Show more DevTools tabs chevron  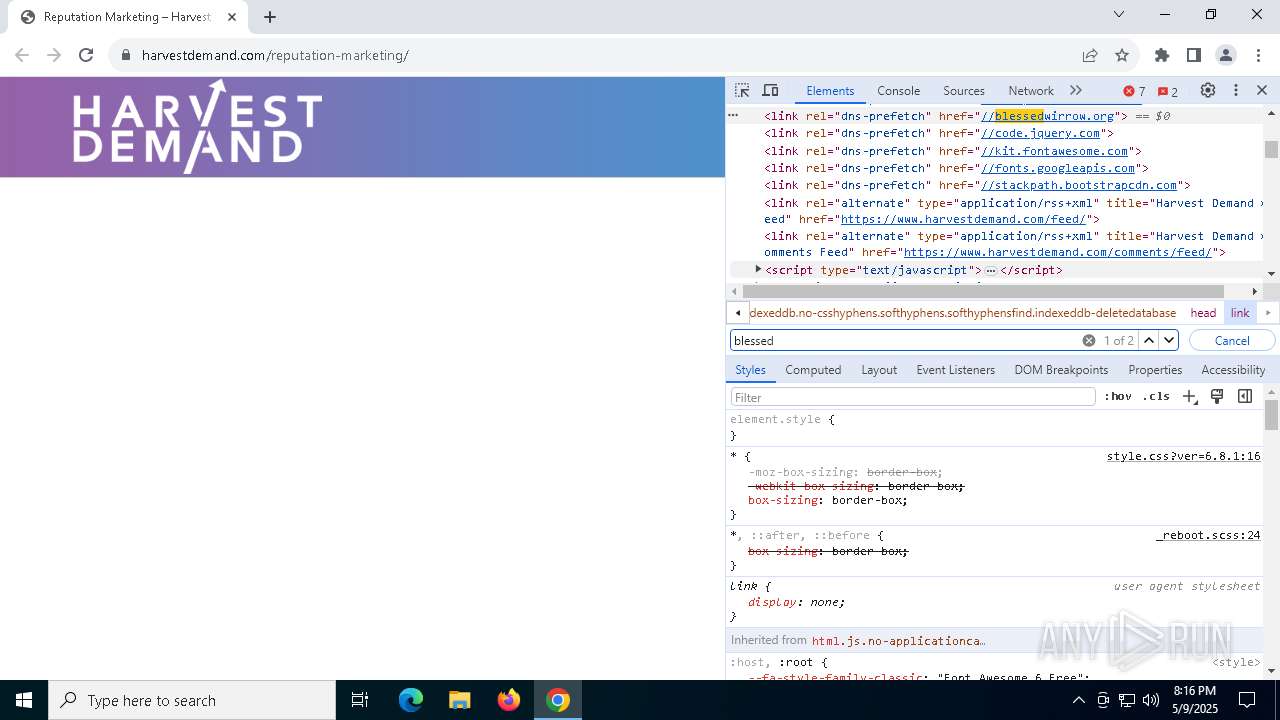[1076, 90]
